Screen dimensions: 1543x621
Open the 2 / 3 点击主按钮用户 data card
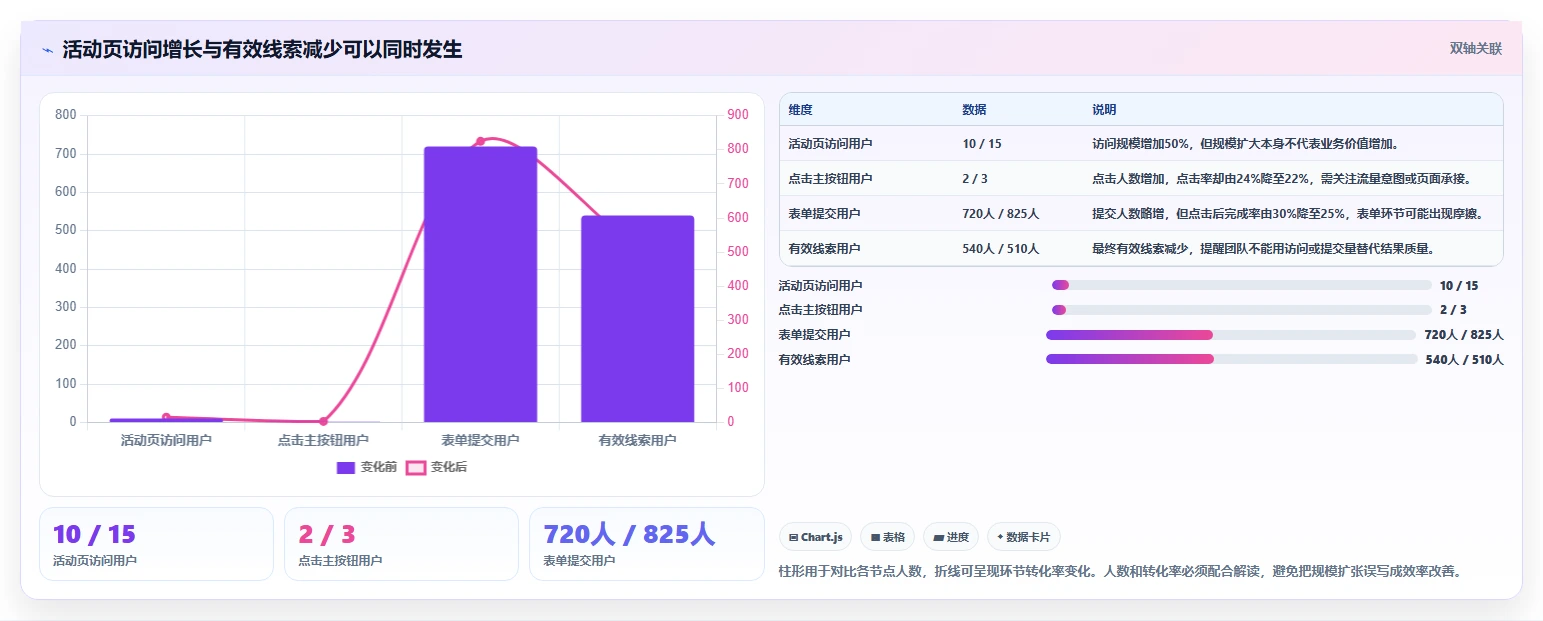(401, 544)
